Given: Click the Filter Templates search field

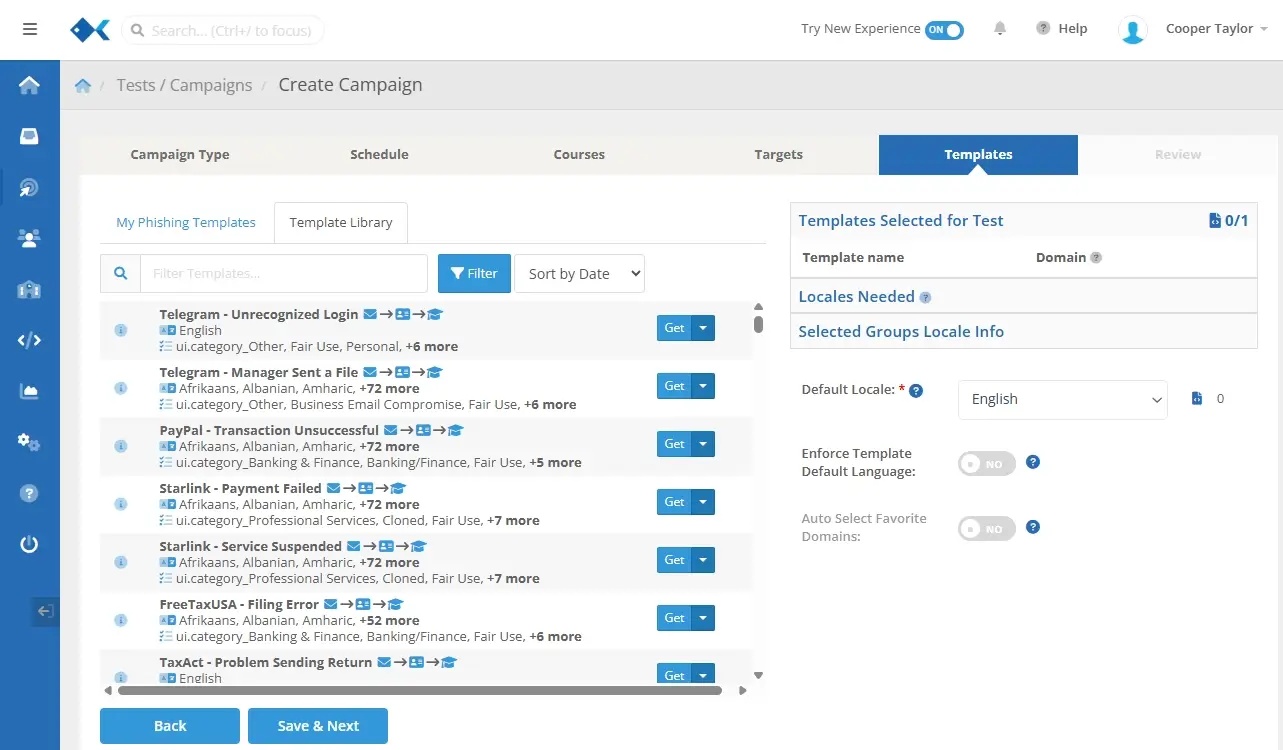Looking at the screenshot, I should [x=283, y=274].
